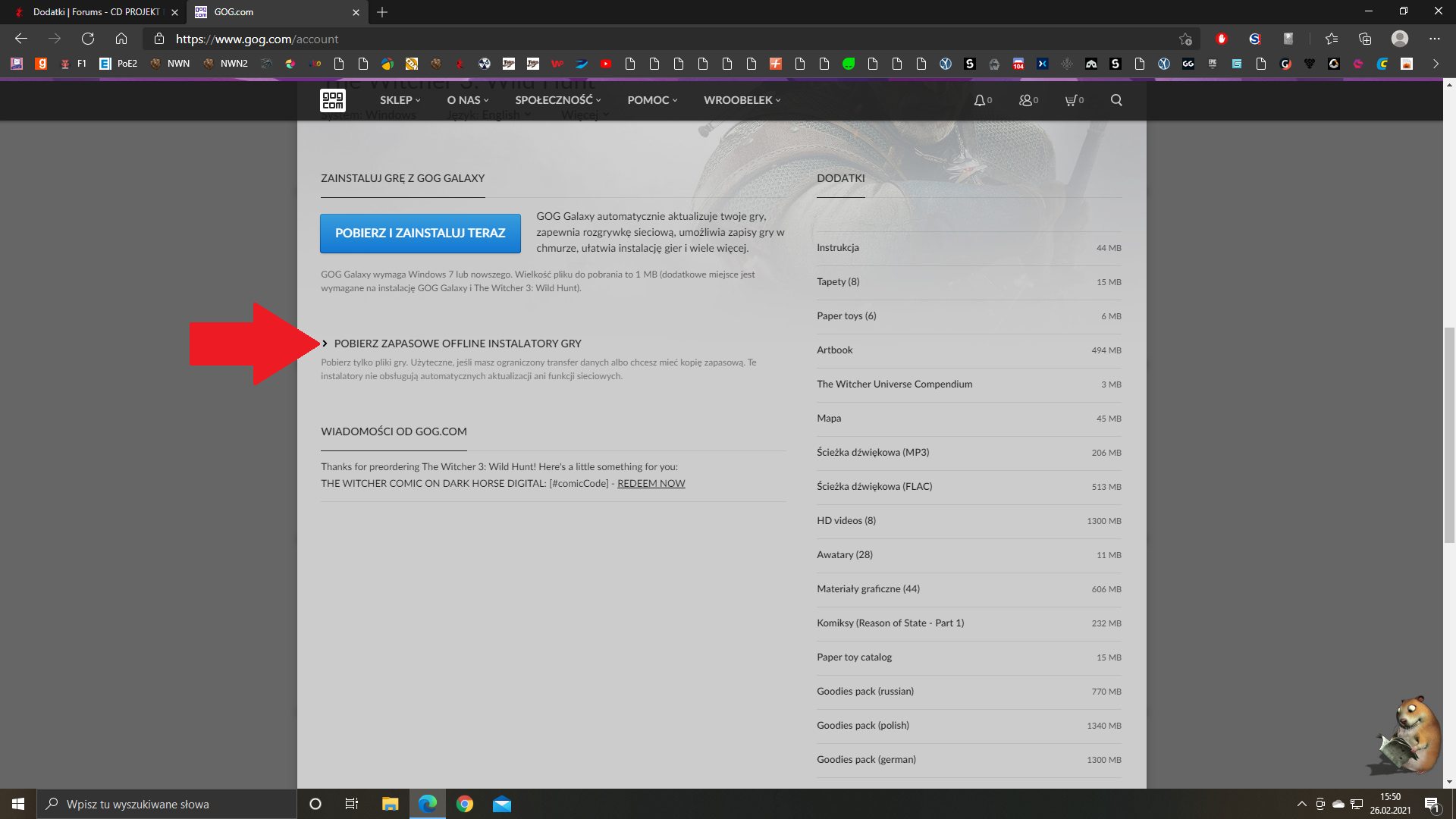
Task: Click the Windows taskbar search box
Action: coord(167,804)
